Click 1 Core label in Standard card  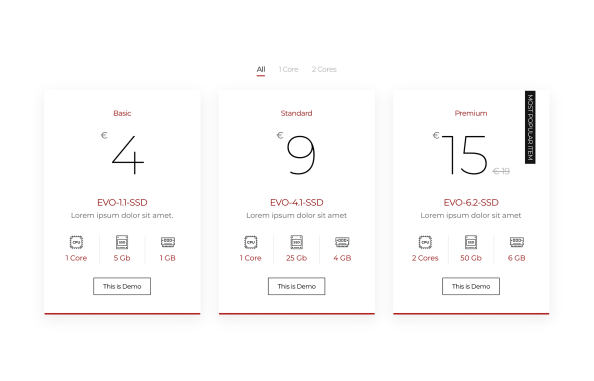250,258
